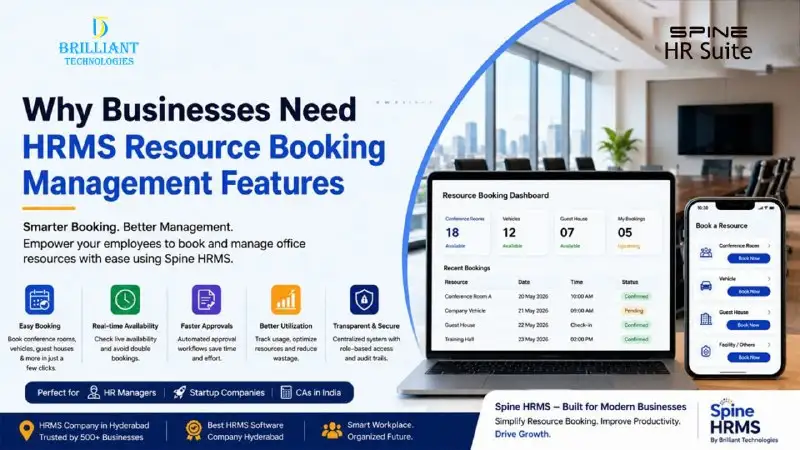Click the Brilliant Technologies logo
This screenshot has height=450, width=800.
98,41
